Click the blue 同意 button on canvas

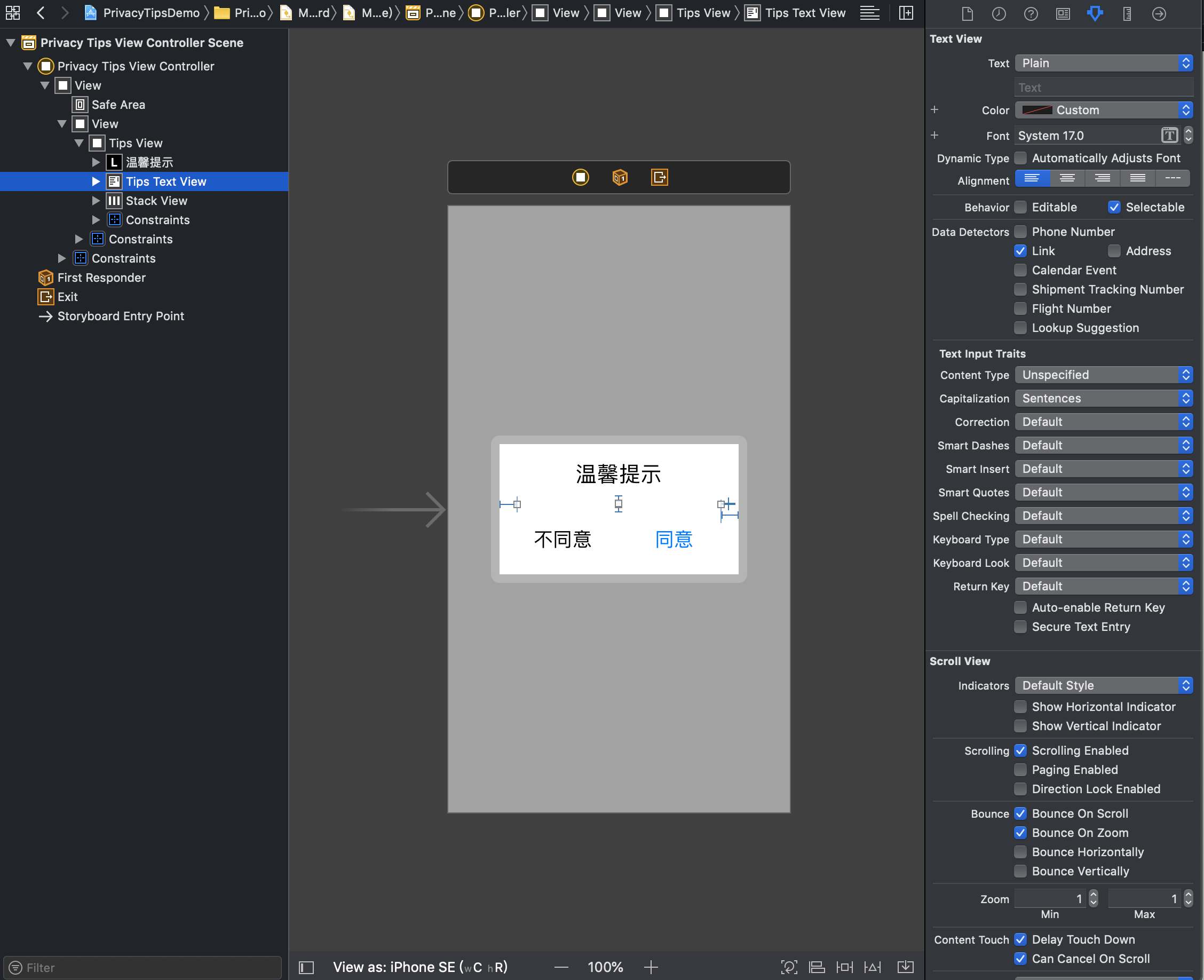pyautogui.click(x=674, y=539)
